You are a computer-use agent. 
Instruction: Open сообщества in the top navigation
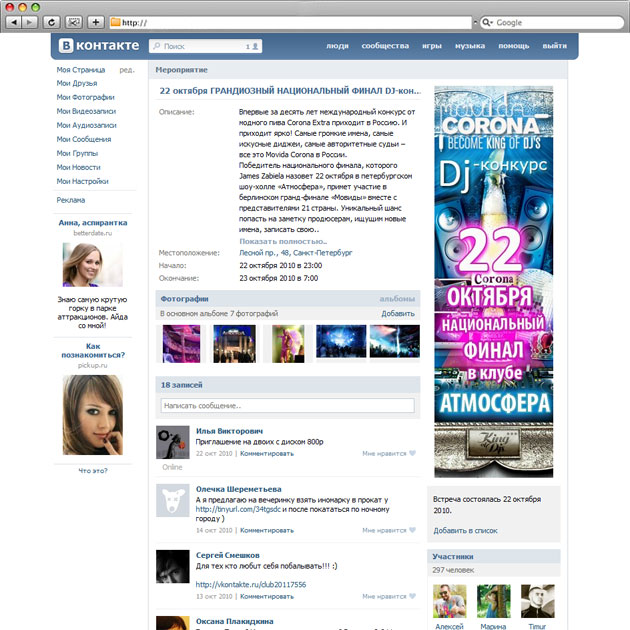[385, 46]
